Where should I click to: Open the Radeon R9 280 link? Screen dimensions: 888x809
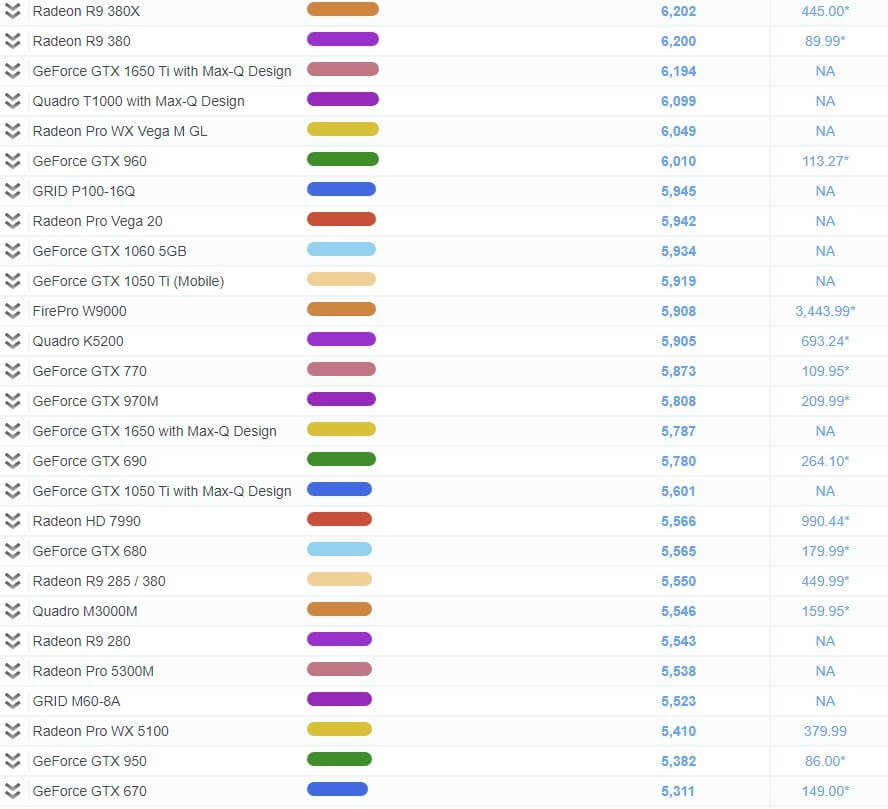pyautogui.click(x=82, y=641)
